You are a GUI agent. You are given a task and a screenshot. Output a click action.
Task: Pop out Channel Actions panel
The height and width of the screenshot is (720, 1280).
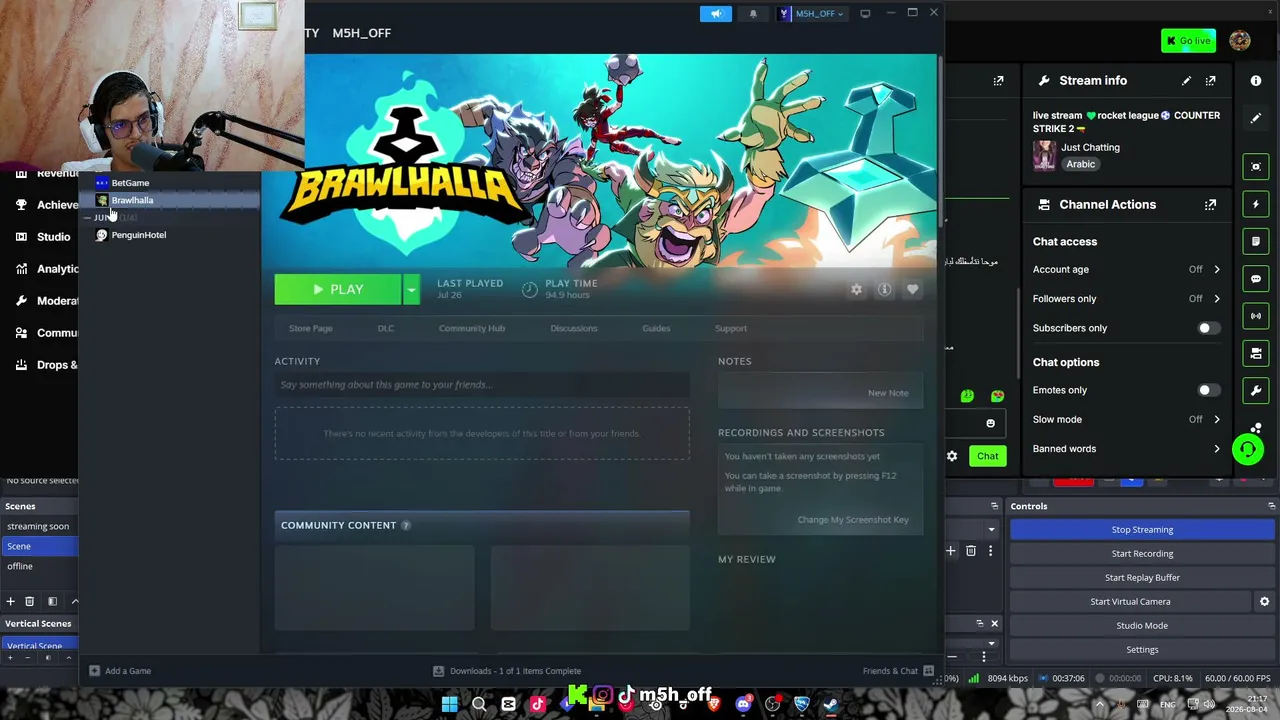pos(1210,204)
